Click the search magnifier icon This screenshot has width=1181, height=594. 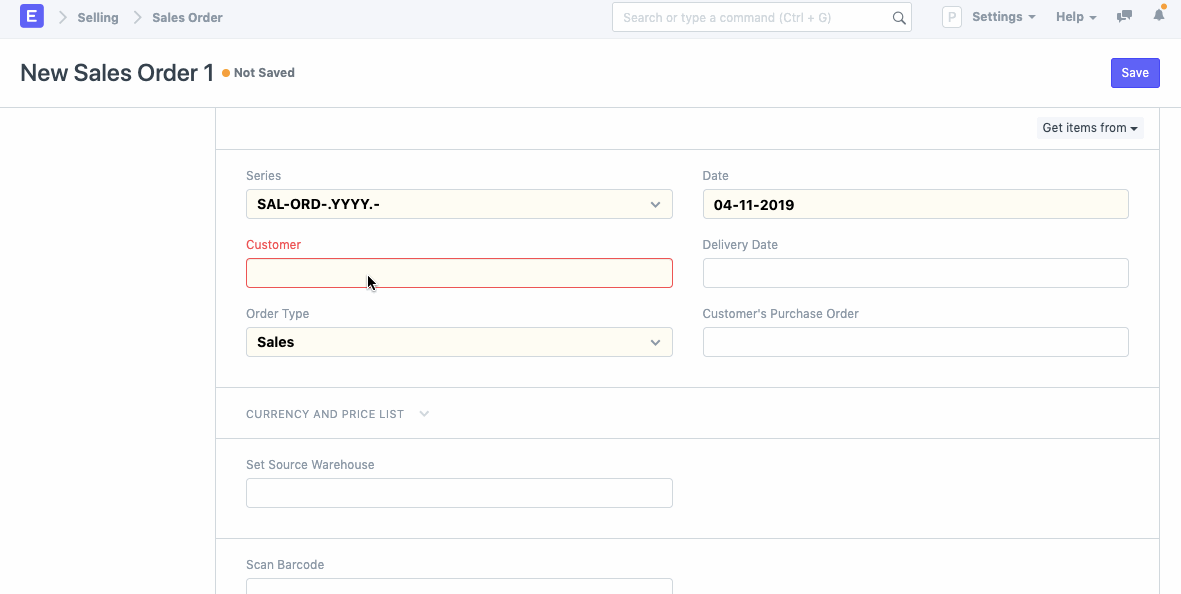898,18
